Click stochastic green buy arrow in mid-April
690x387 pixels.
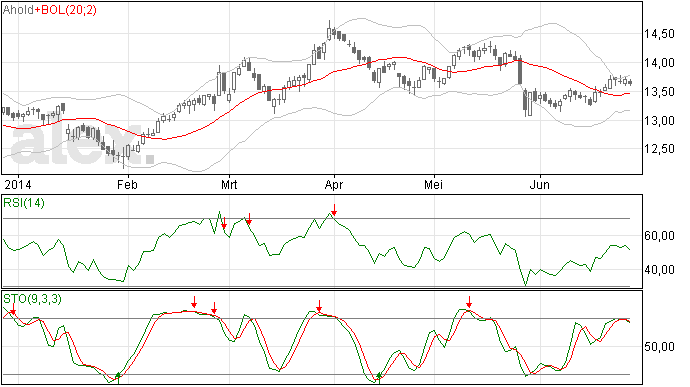click(379, 377)
